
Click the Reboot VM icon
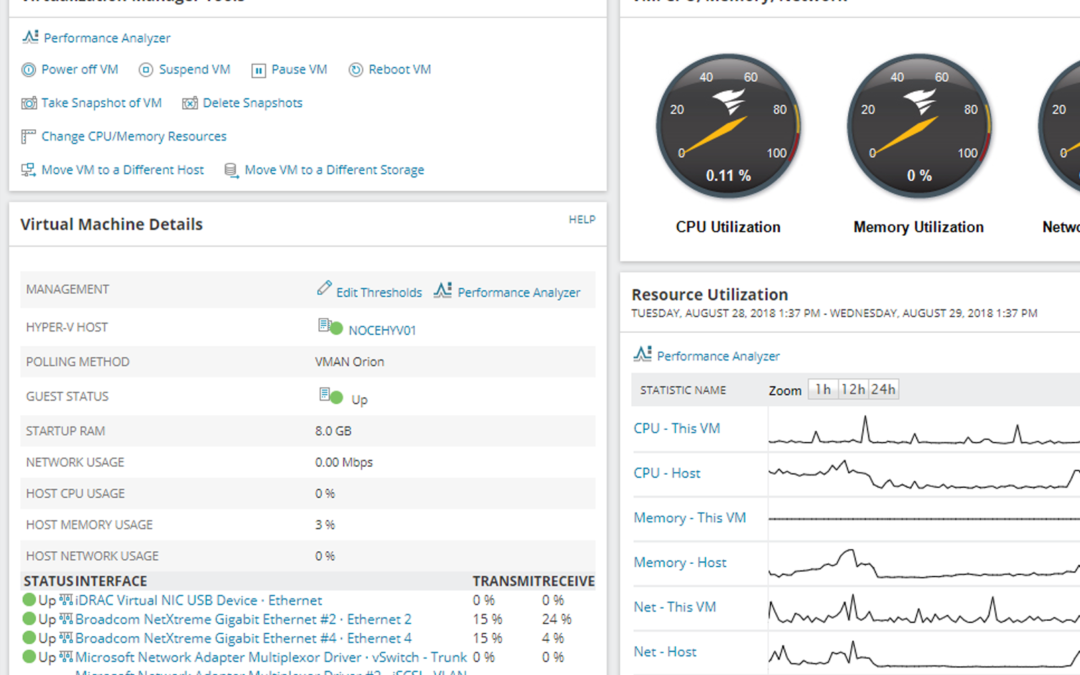[x=355, y=70]
